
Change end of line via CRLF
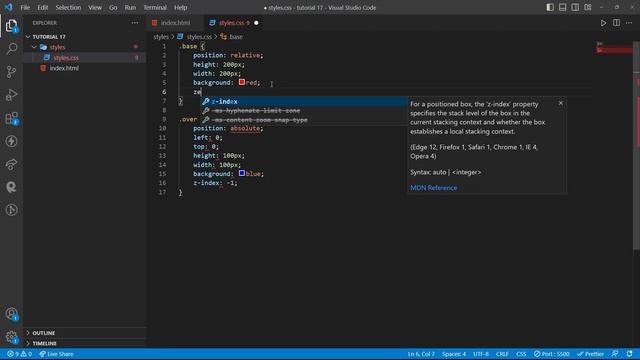click(x=502, y=354)
